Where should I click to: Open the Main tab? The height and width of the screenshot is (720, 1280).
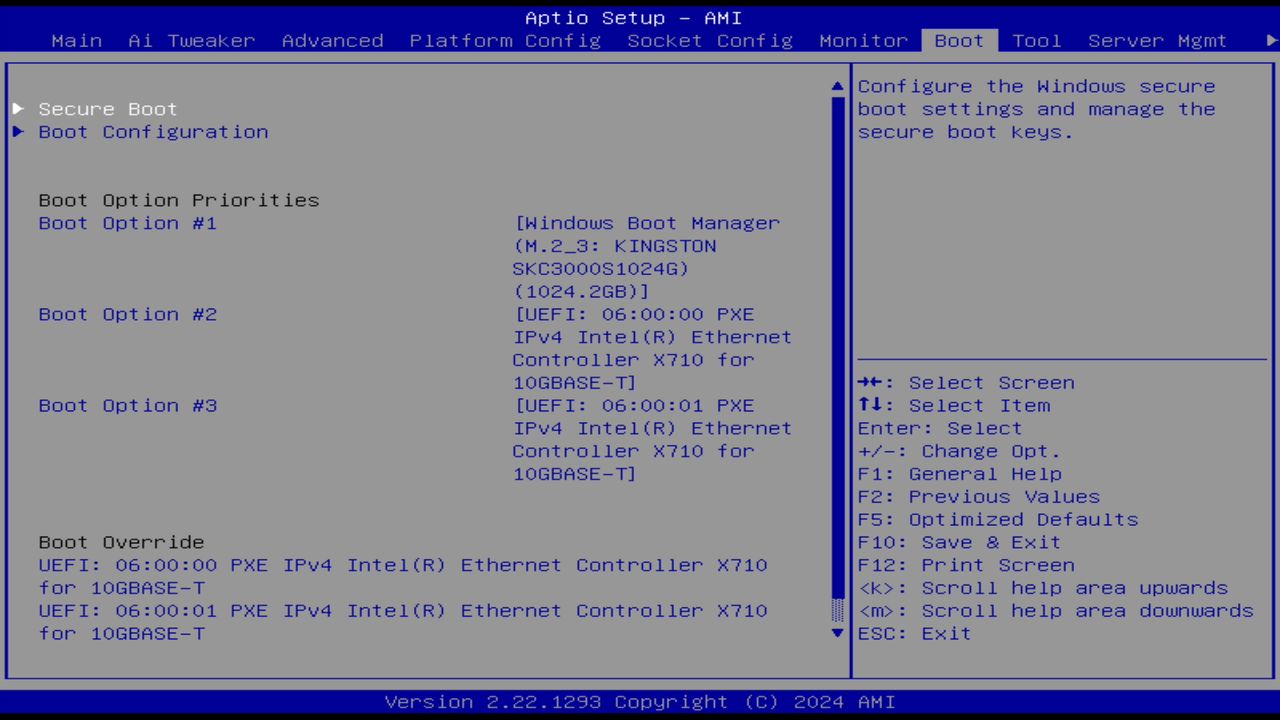coord(76,41)
